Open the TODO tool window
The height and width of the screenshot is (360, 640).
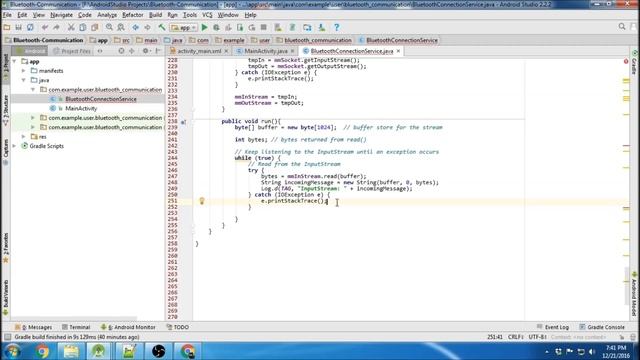[178, 327]
